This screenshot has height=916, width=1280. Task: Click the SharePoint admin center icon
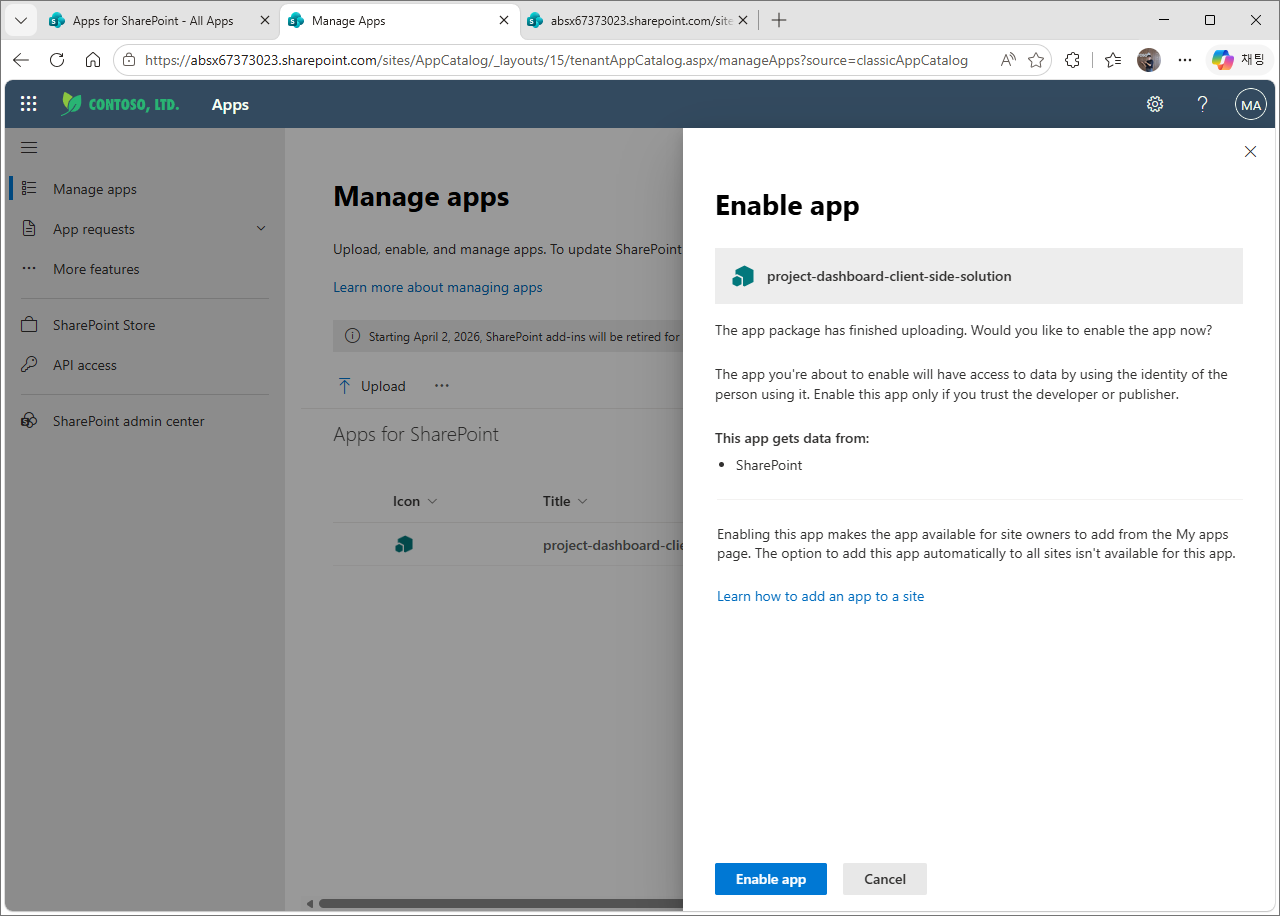click(30, 421)
